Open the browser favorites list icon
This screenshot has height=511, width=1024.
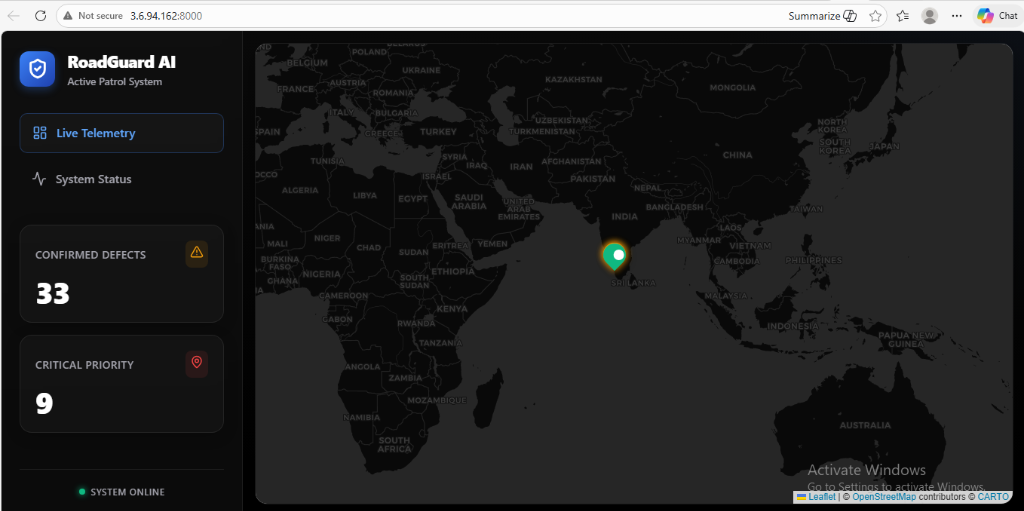tap(903, 16)
